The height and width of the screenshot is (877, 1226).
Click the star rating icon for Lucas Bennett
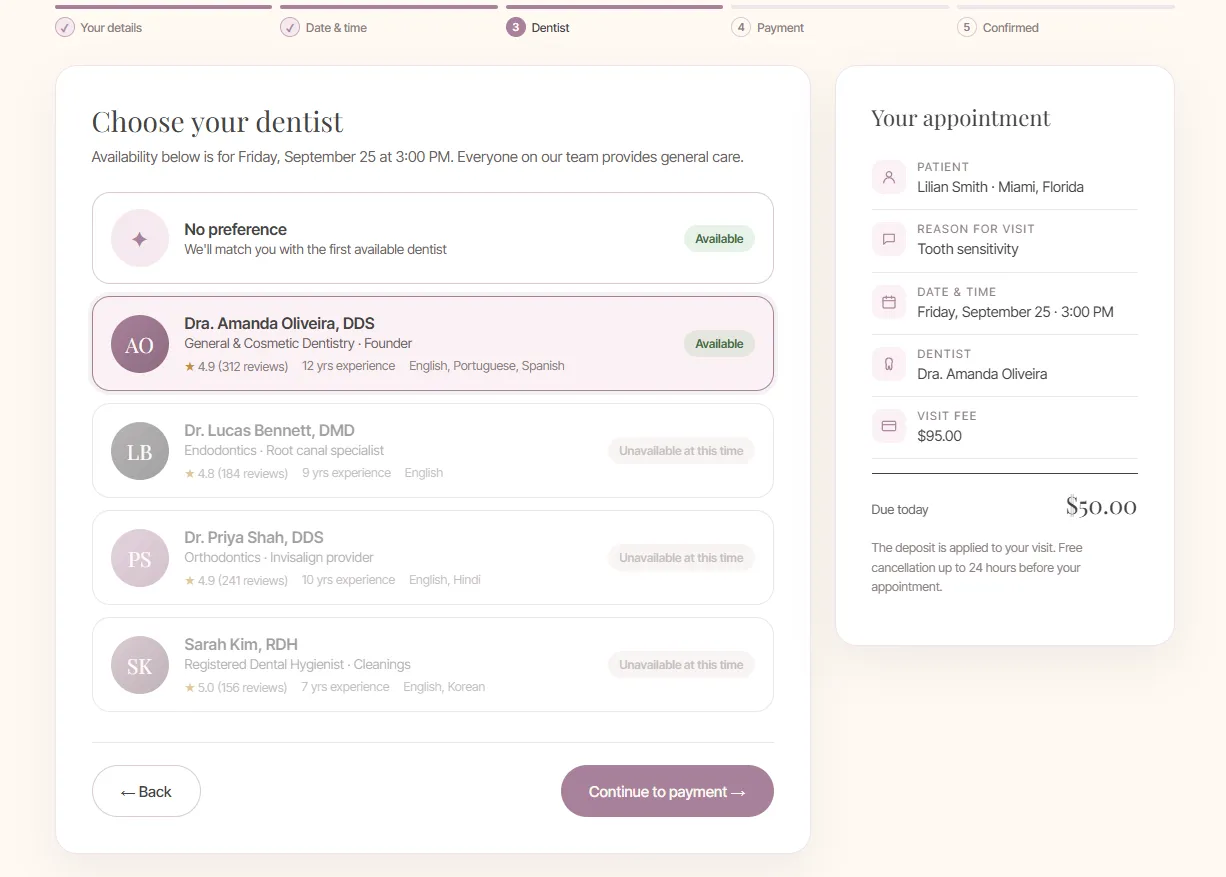click(x=190, y=473)
